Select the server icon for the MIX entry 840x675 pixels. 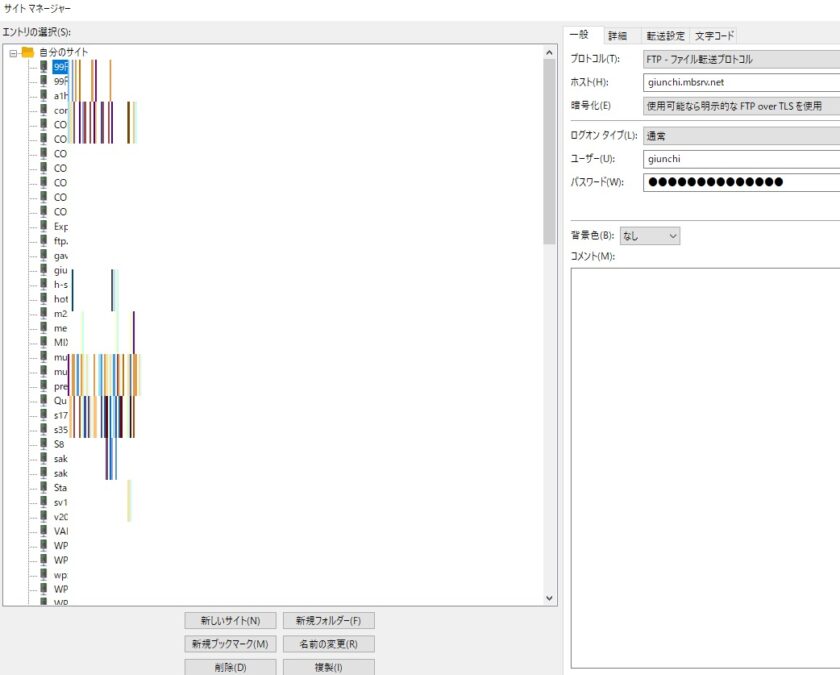(44, 342)
